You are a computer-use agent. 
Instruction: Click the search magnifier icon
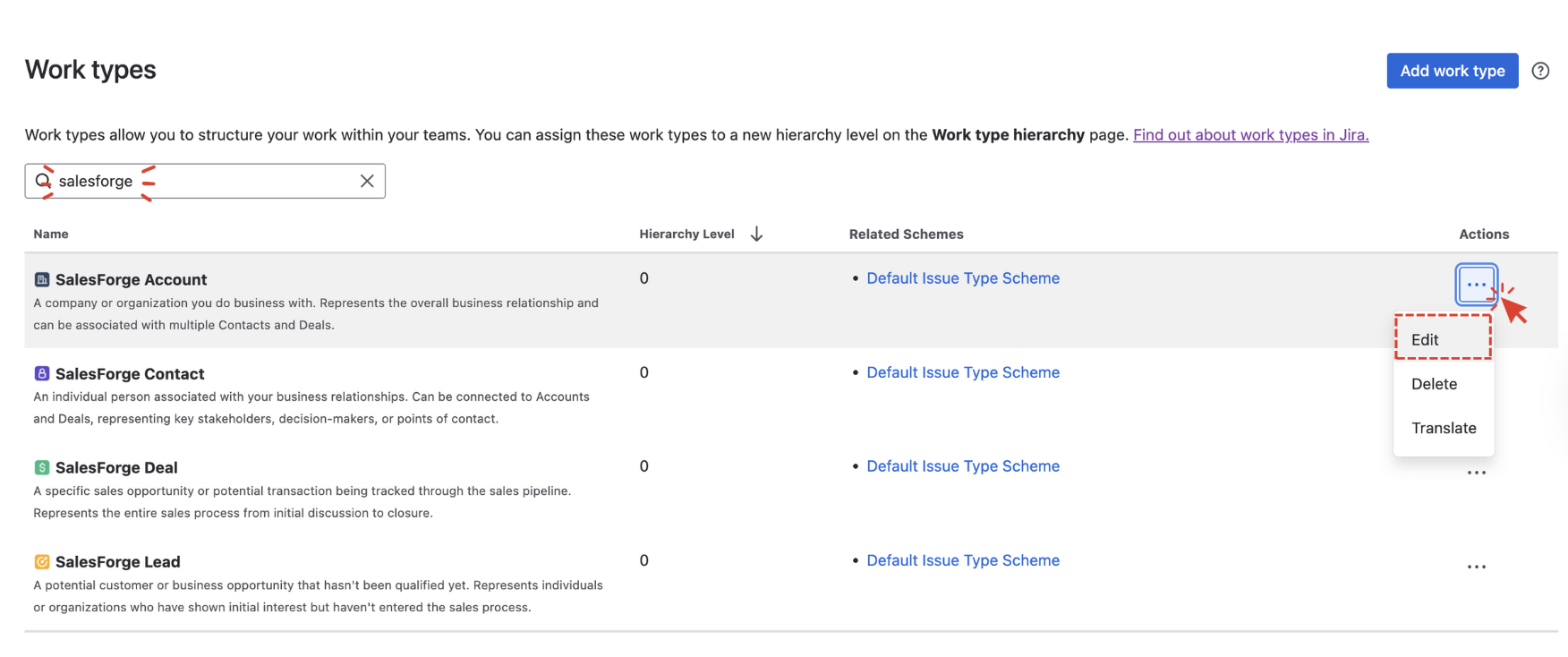pyautogui.click(x=43, y=181)
